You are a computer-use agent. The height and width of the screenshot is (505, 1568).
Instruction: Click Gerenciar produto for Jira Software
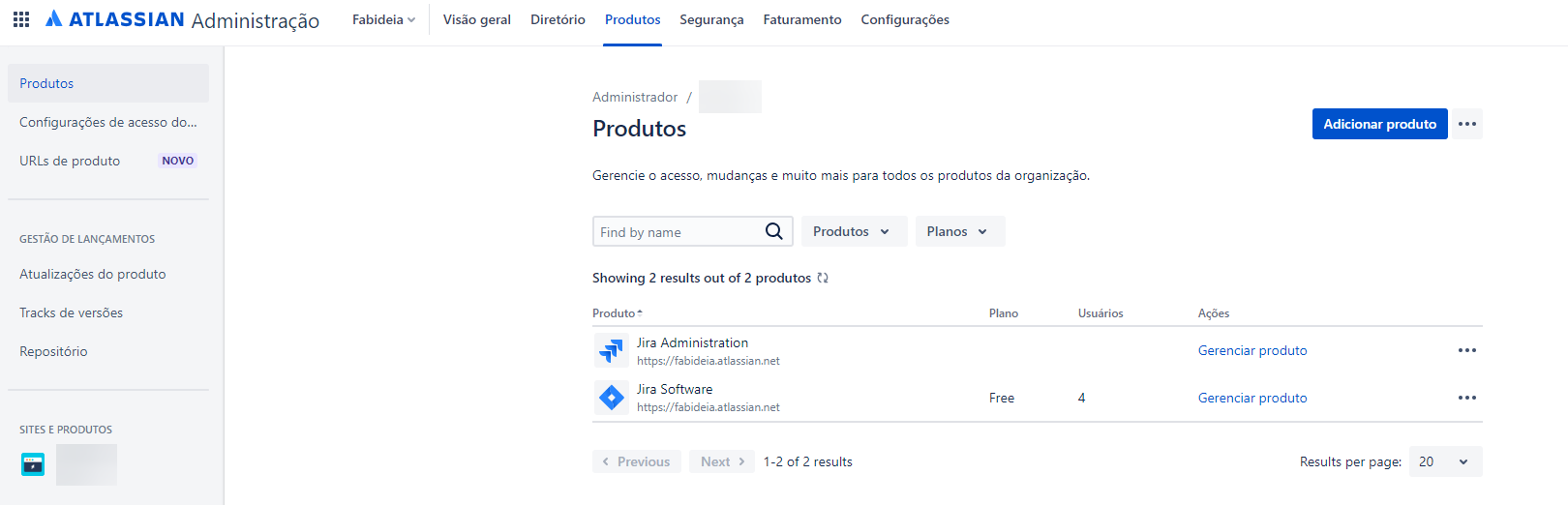1252,398
